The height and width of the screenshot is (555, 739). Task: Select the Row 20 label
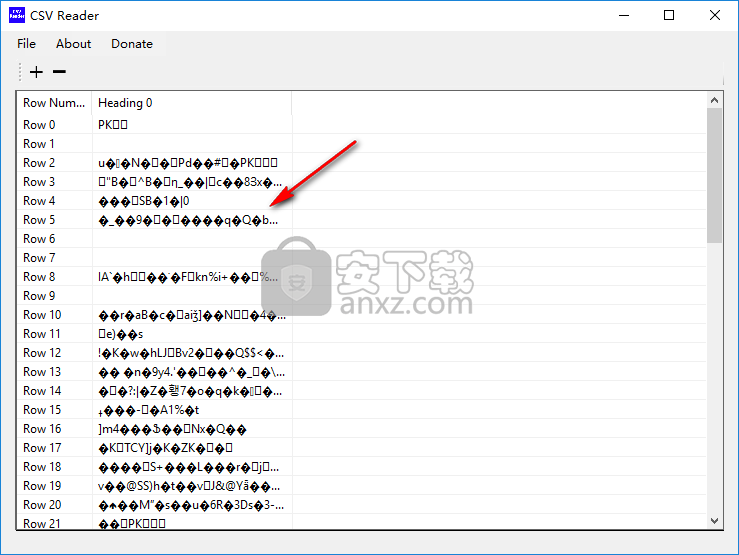[x=42, y=505]
